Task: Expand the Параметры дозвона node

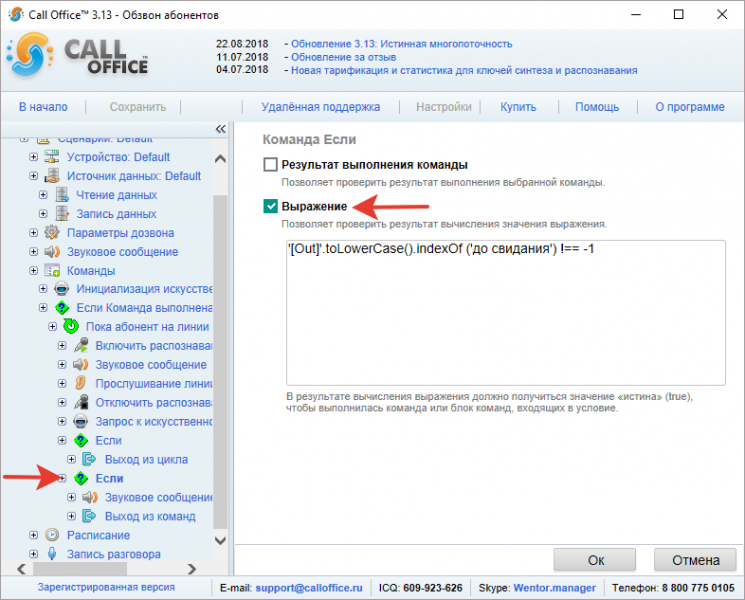Action: (33, 233)
